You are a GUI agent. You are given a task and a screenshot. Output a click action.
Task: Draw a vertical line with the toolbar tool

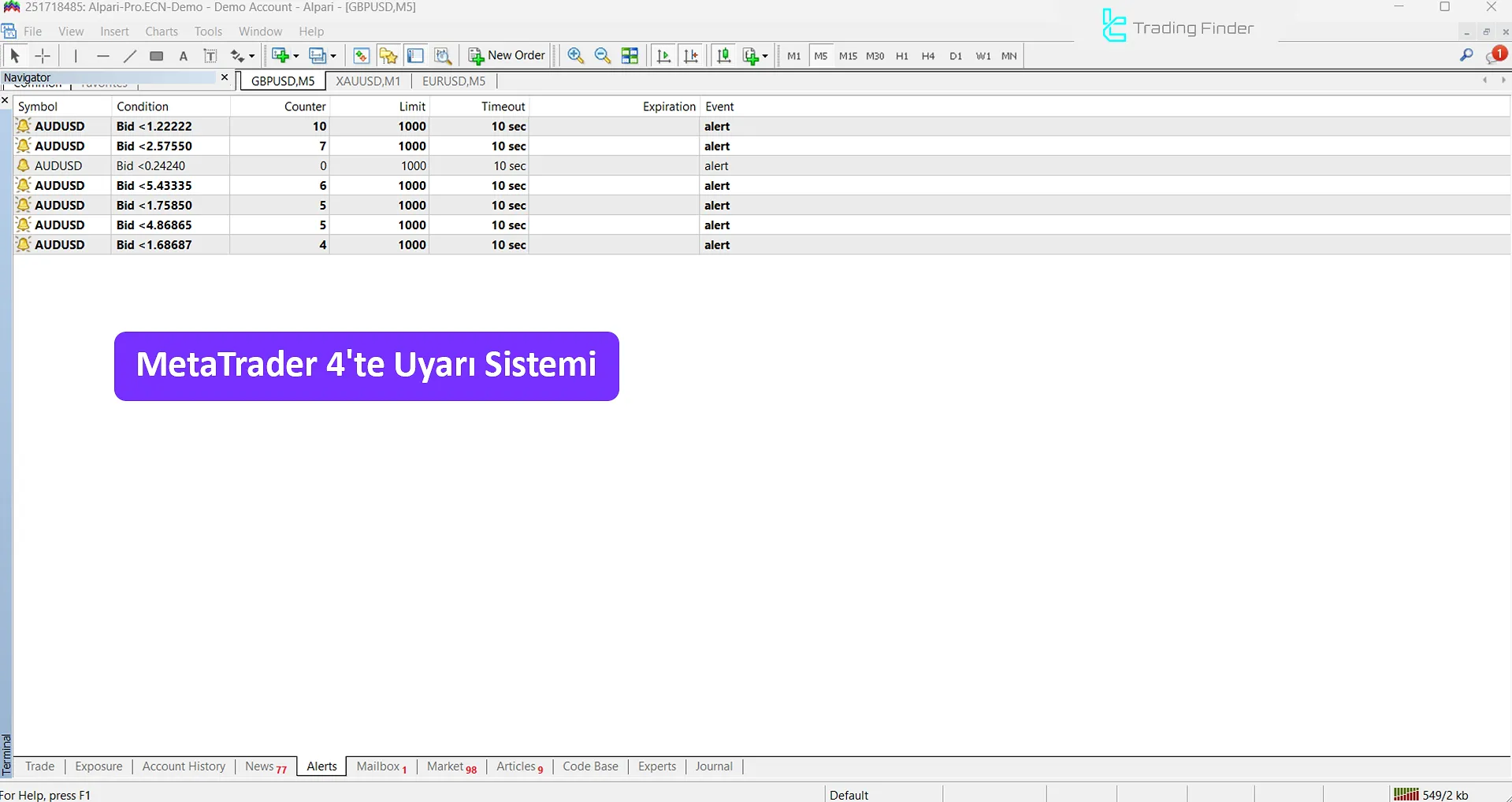(x=76, y=56)
